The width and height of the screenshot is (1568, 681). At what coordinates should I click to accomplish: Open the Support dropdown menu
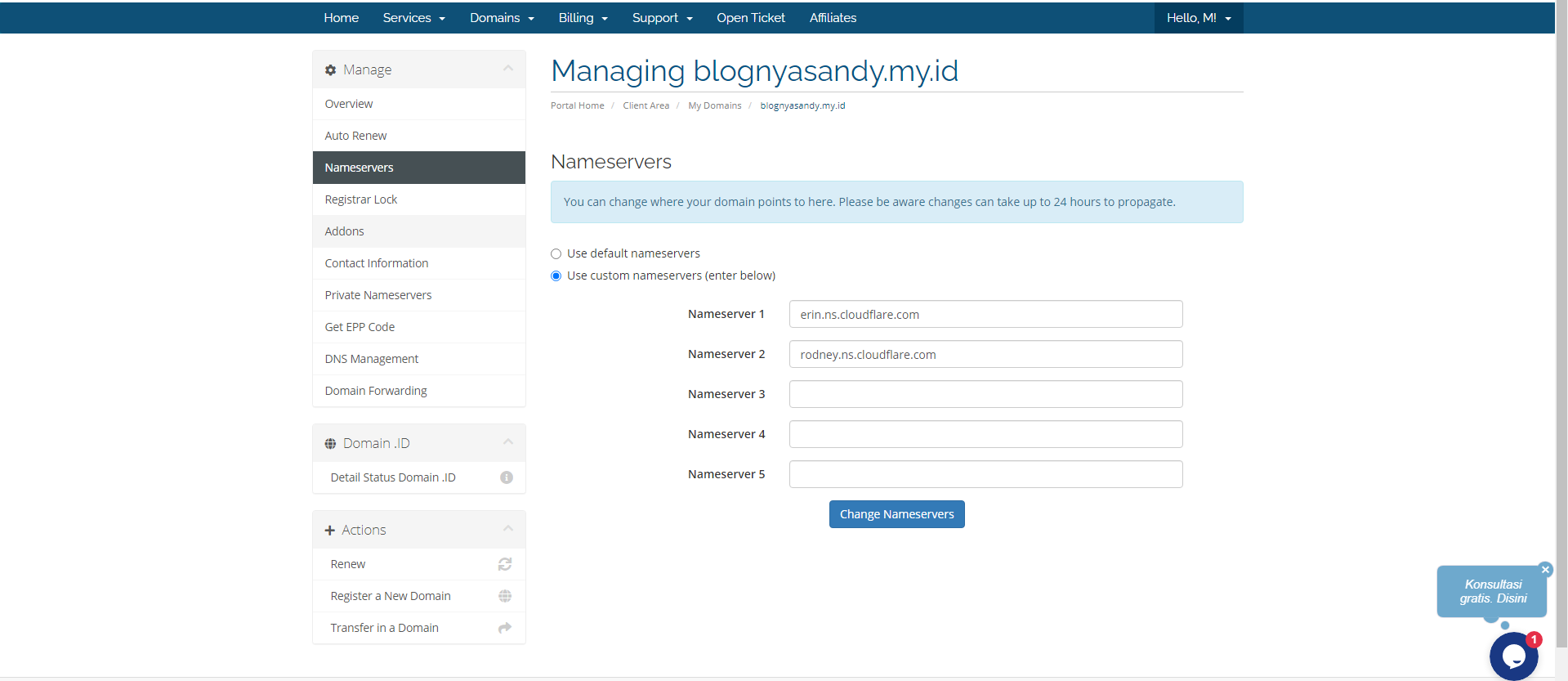pyautogui.click(x=663, y=18)
